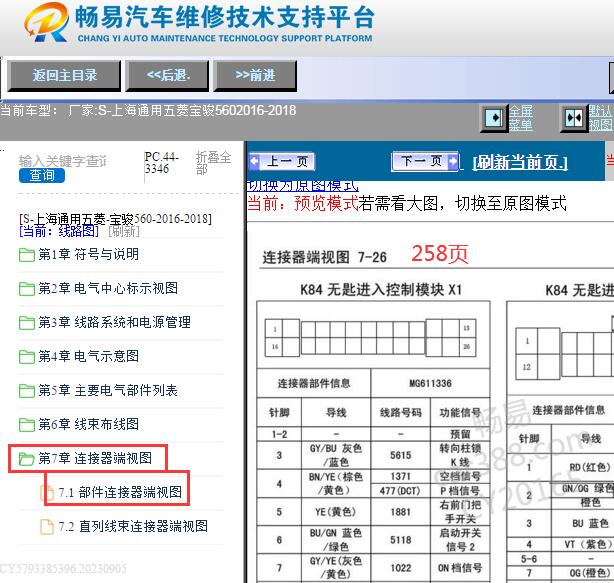Open folder icon for 第4章 电气示意图
The image size is (614, 583).
(27, 357)
